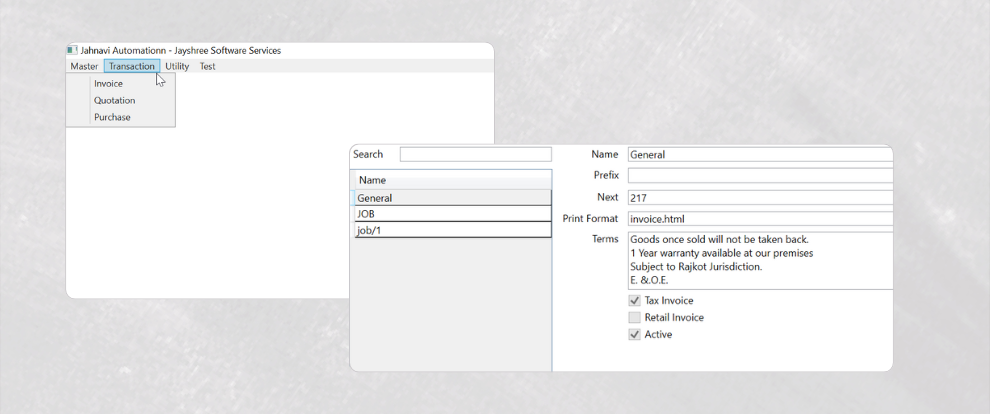Select Invoice from the Transaction menu
Viewport: 990px width, 414px height.
coord(109,84)
